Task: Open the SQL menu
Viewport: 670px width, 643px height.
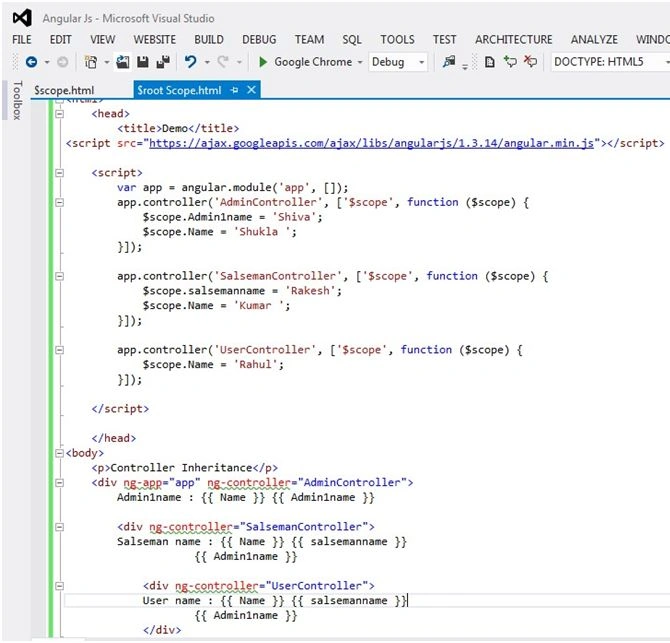Action: point(352,40)
